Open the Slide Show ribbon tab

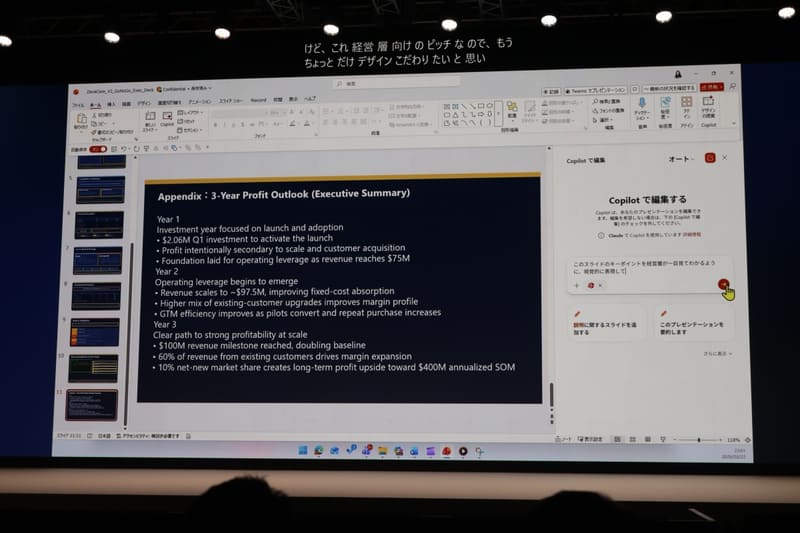tap(231, 101)
